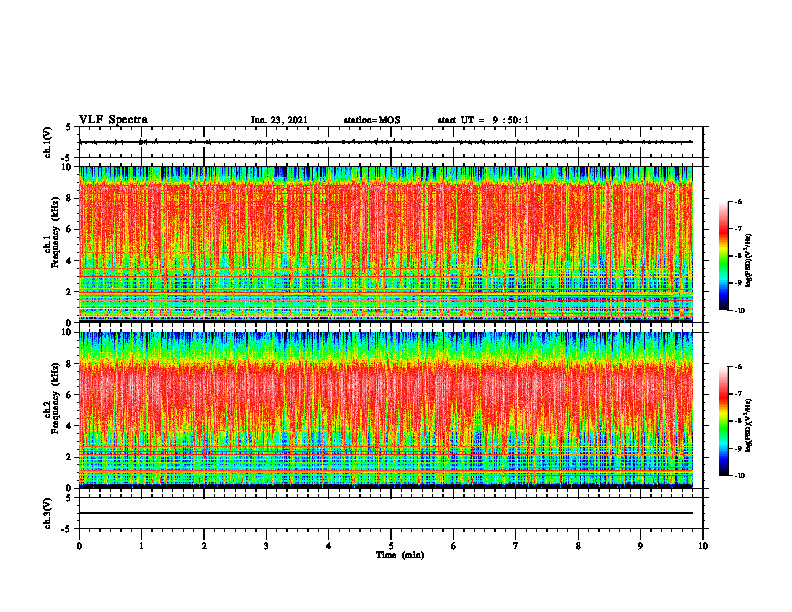
Task: Click the "-6" label on ch.1 color scale
Action: pos(738,202)
